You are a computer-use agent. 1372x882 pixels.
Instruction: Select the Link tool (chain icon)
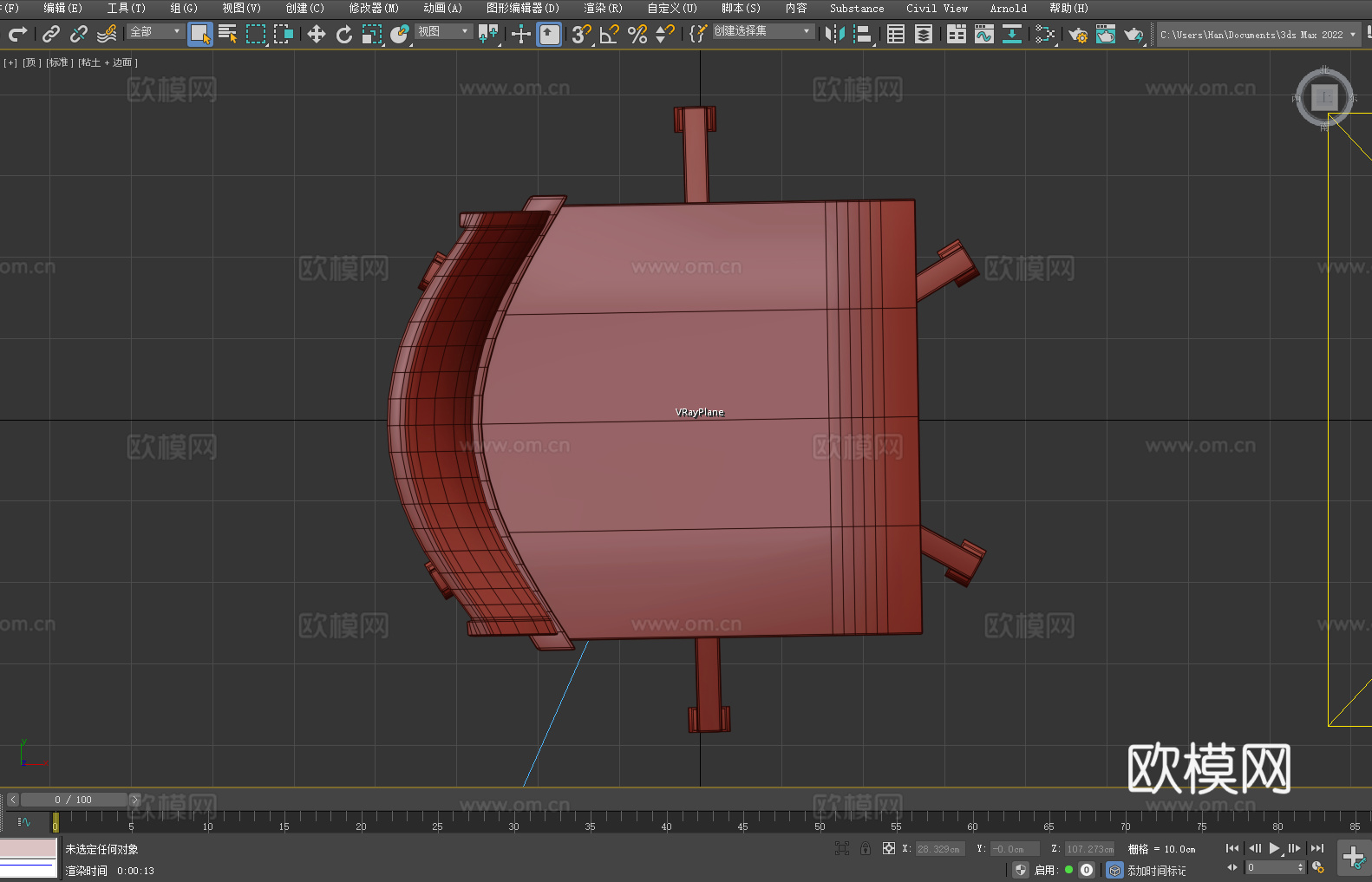coord(51,34)
